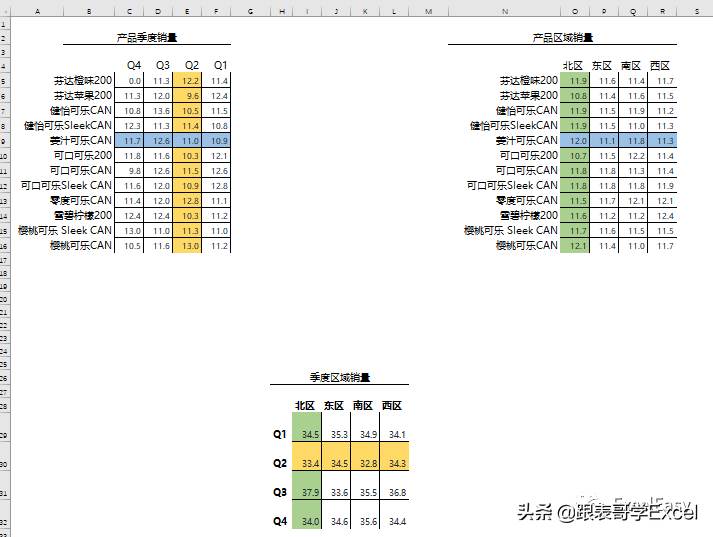Click the 季度区域销量 title cell
The height and width of the screenshot is (537, 713).
340,377
